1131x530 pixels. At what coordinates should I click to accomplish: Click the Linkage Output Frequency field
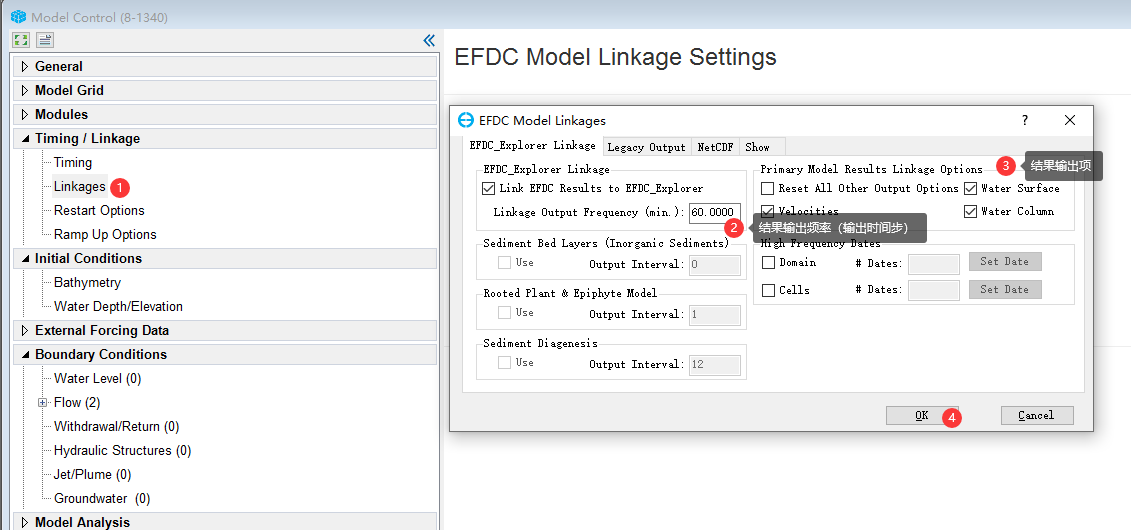[x=714, y=212]
